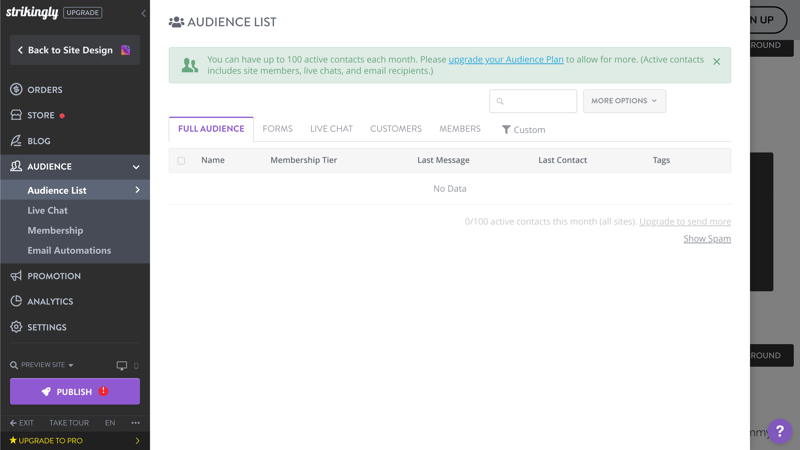Follow the upgrade your Audience Plan link
The image size is (800, 450).
click(x=506, y=59)
